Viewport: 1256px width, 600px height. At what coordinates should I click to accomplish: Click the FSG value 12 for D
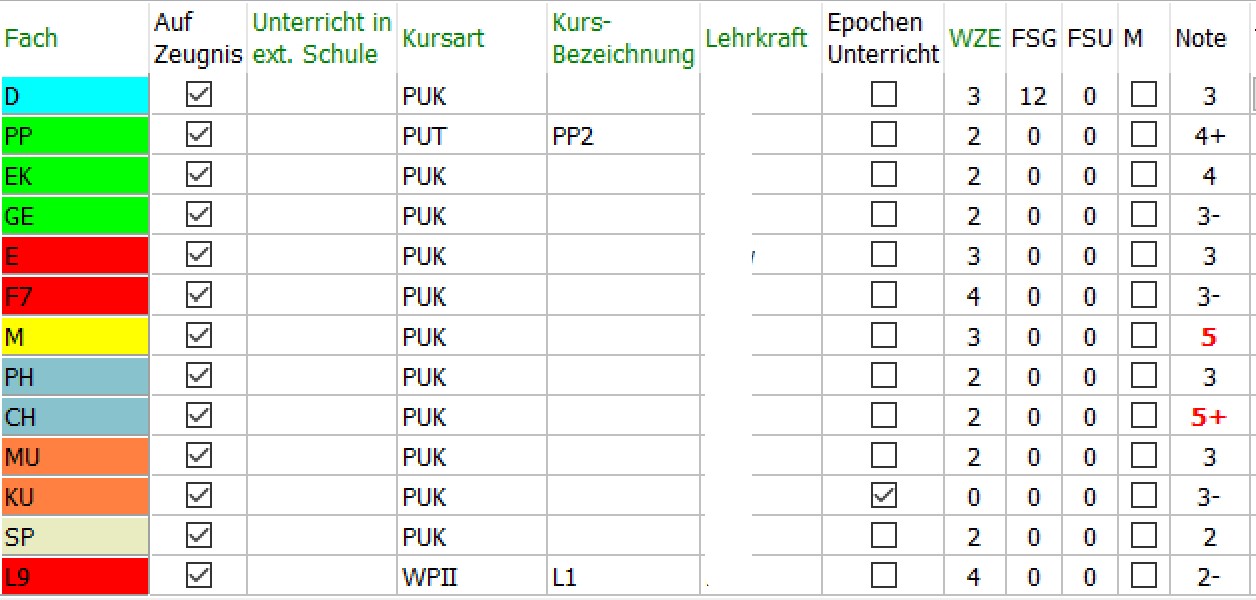(x=1033, y=96)
